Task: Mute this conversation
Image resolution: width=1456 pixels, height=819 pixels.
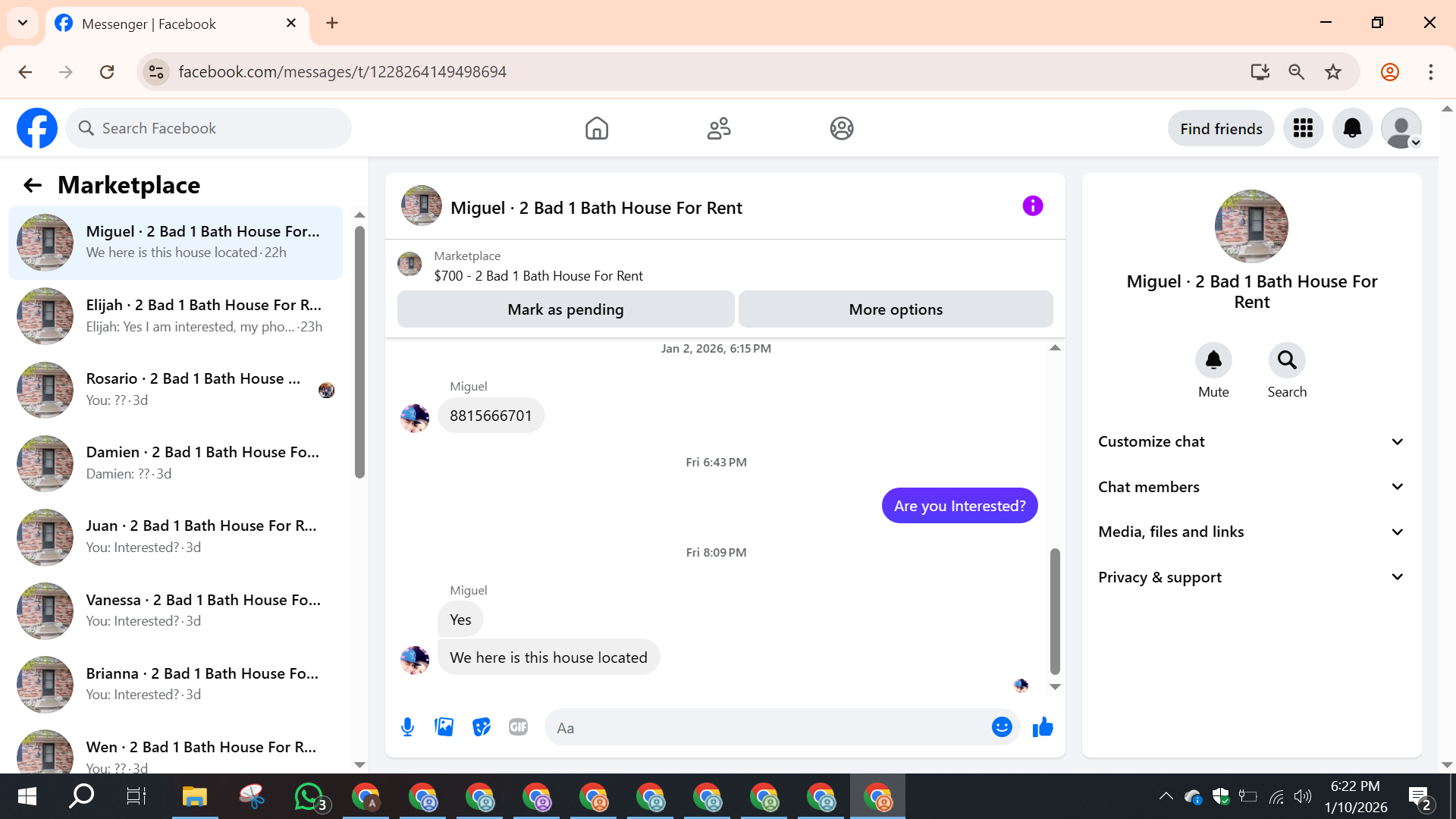Action: tap(1213, 360)
